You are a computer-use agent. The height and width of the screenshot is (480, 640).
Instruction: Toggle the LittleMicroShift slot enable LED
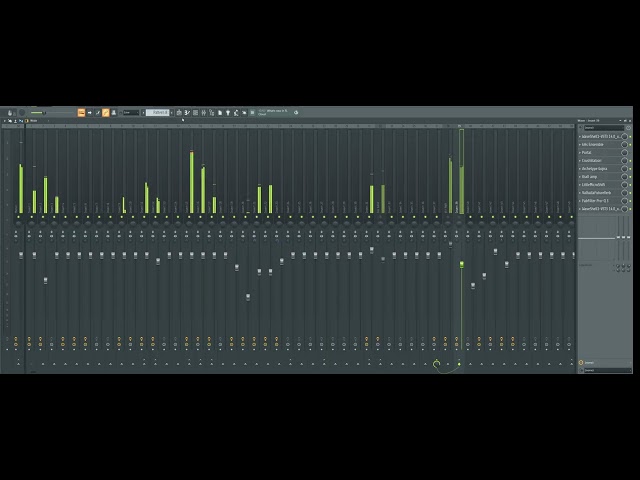coord(630,185)
